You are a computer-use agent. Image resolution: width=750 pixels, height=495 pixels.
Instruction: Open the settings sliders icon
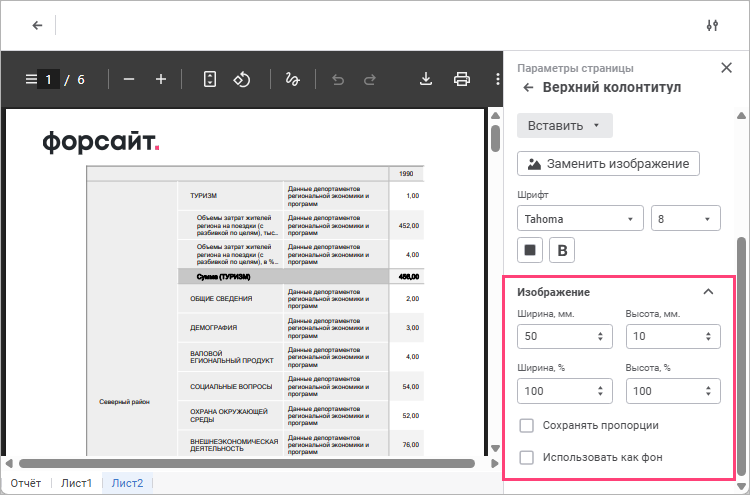pos(712,25)
